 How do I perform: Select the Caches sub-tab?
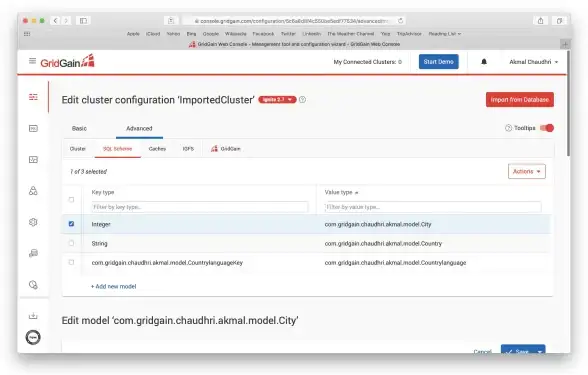[x=157, y=149]
